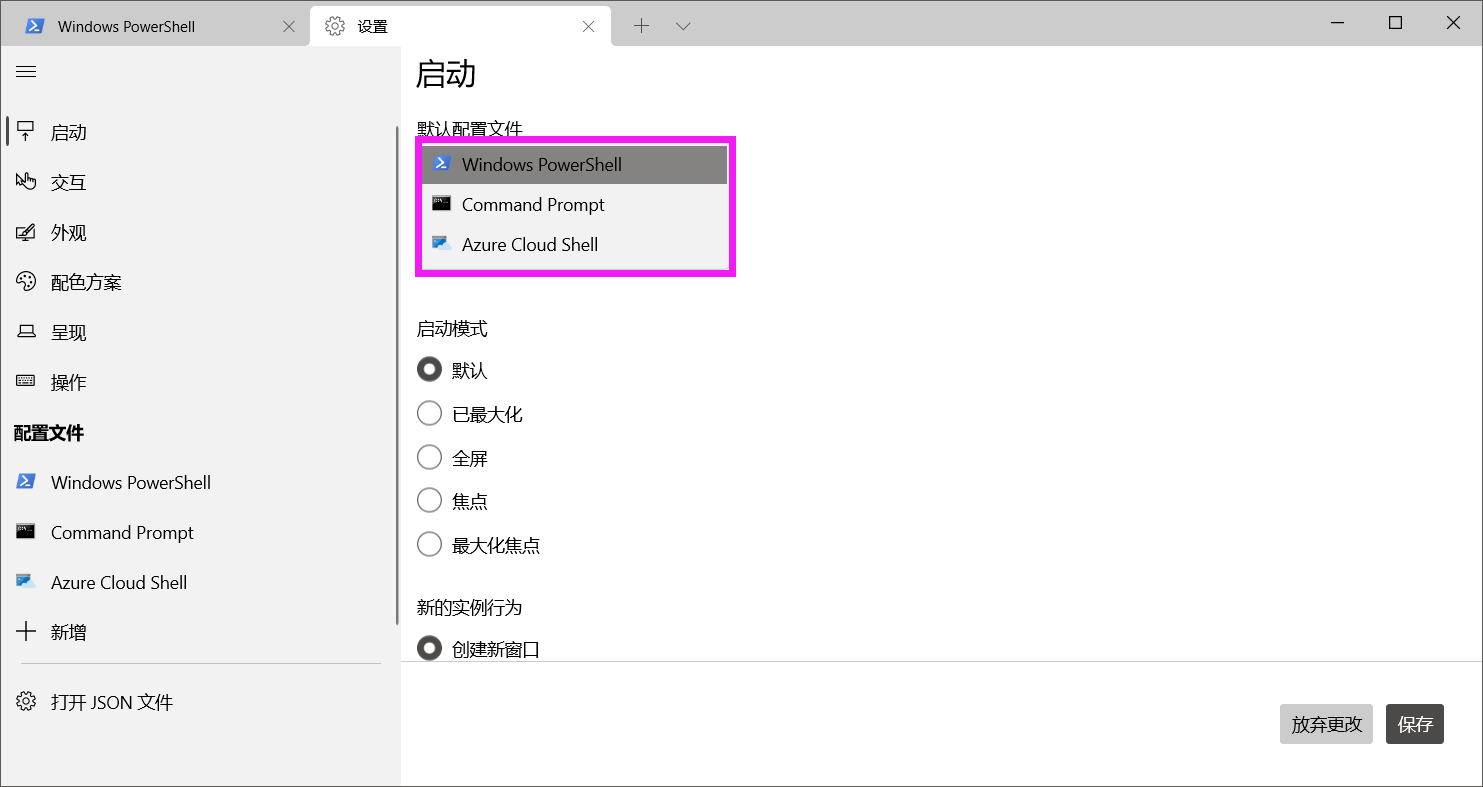Open the 呈现 settings page
Viewport: 1483px width, 787px height.
200,332
